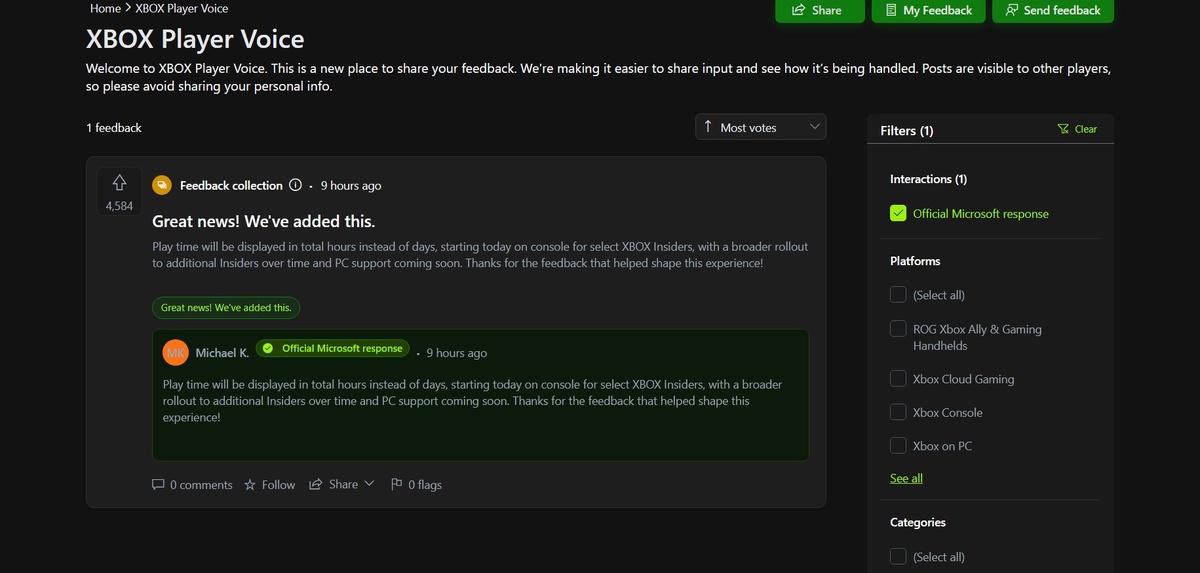Enable ROG Xbox Ally & Gaming Handhelds filter

pos(898,329)
